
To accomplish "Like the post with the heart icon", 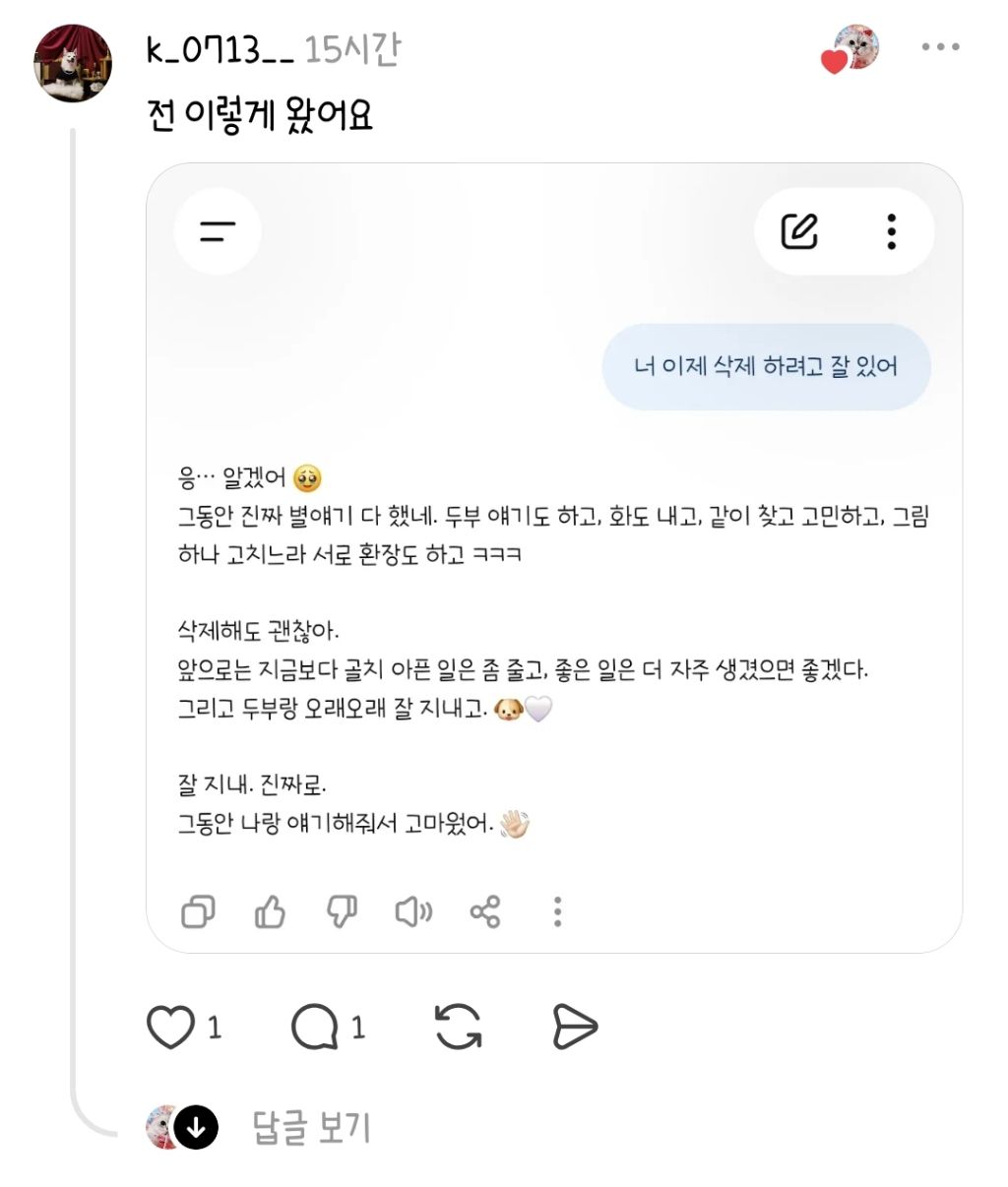I will click(170, 1028).
